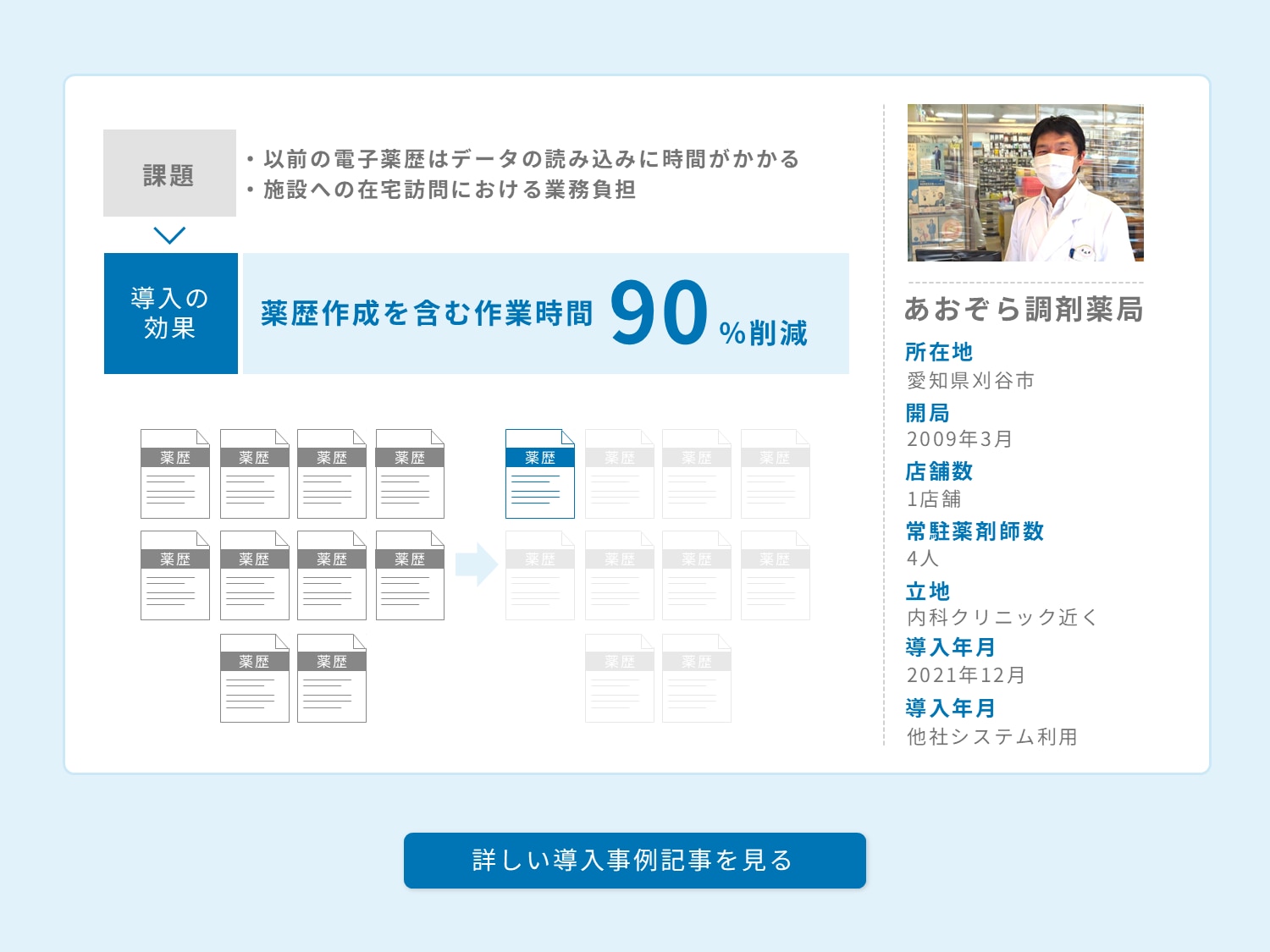This screenshot has width=1270, height=952.
Task: Select the gray 課題 label box
Action: 169,173
